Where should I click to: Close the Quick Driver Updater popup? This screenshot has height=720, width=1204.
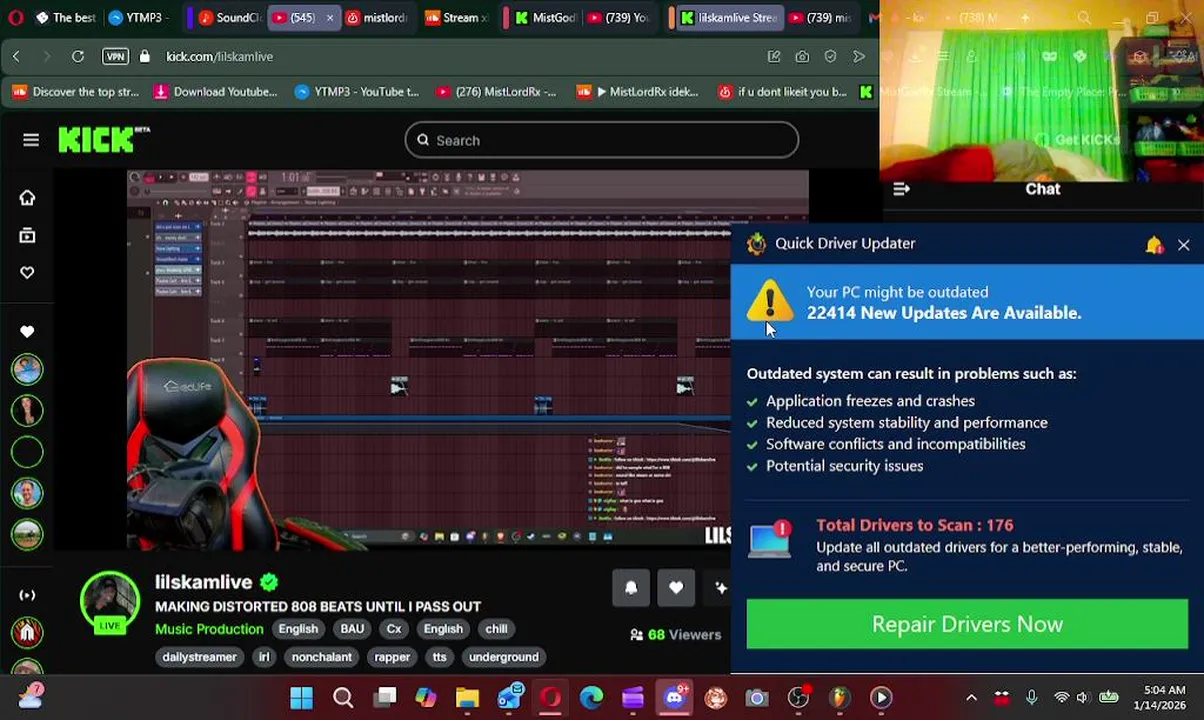(1183, 245)
